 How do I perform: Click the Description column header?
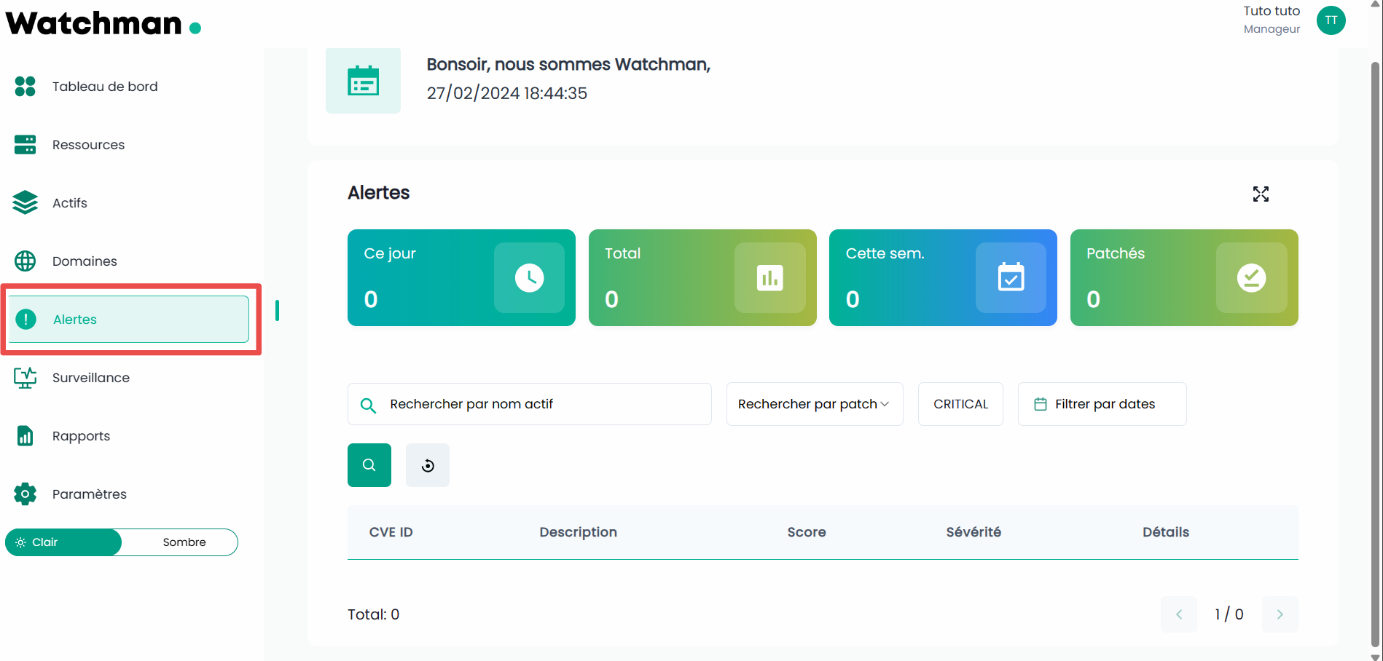(578, 532)
